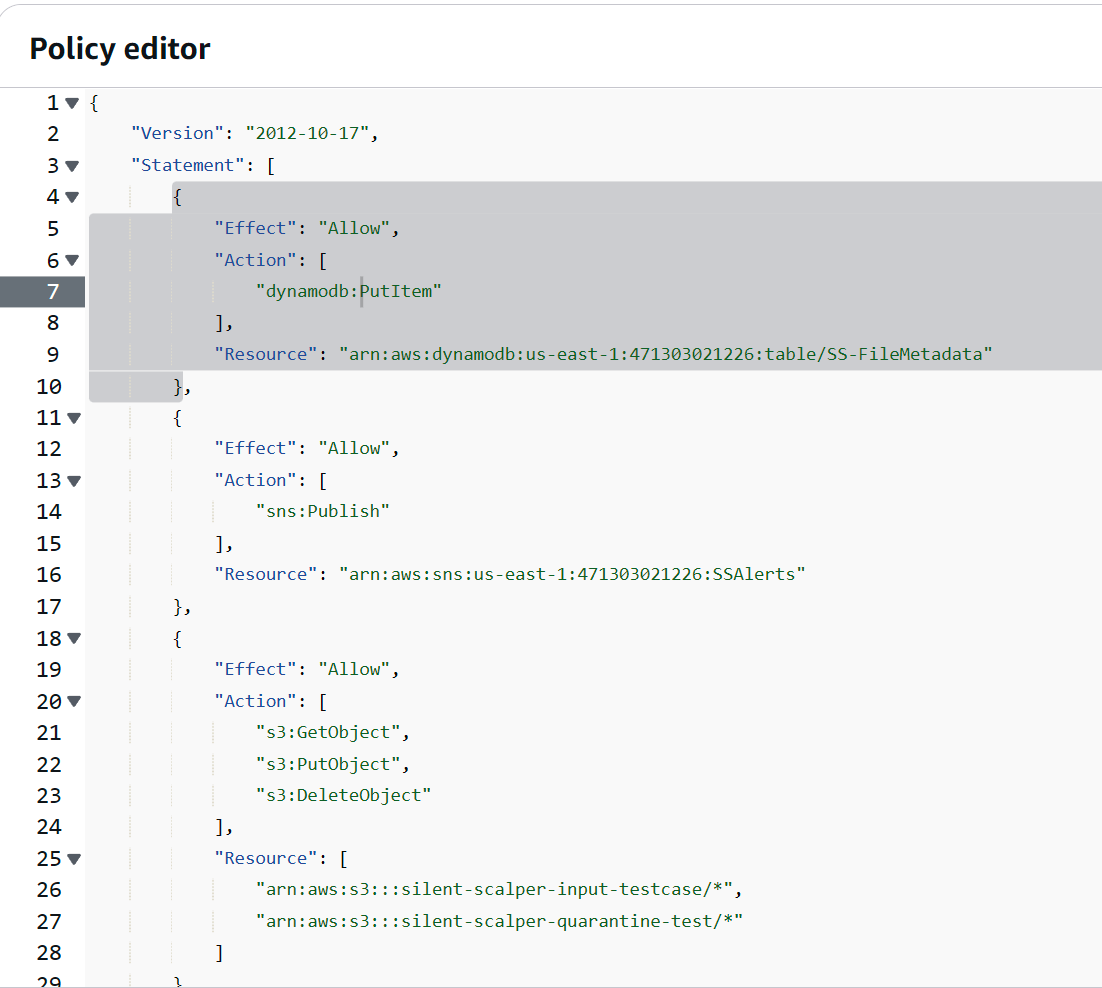
Task: Collapse the fold arrow on line 1
Action: pos(72,103)
